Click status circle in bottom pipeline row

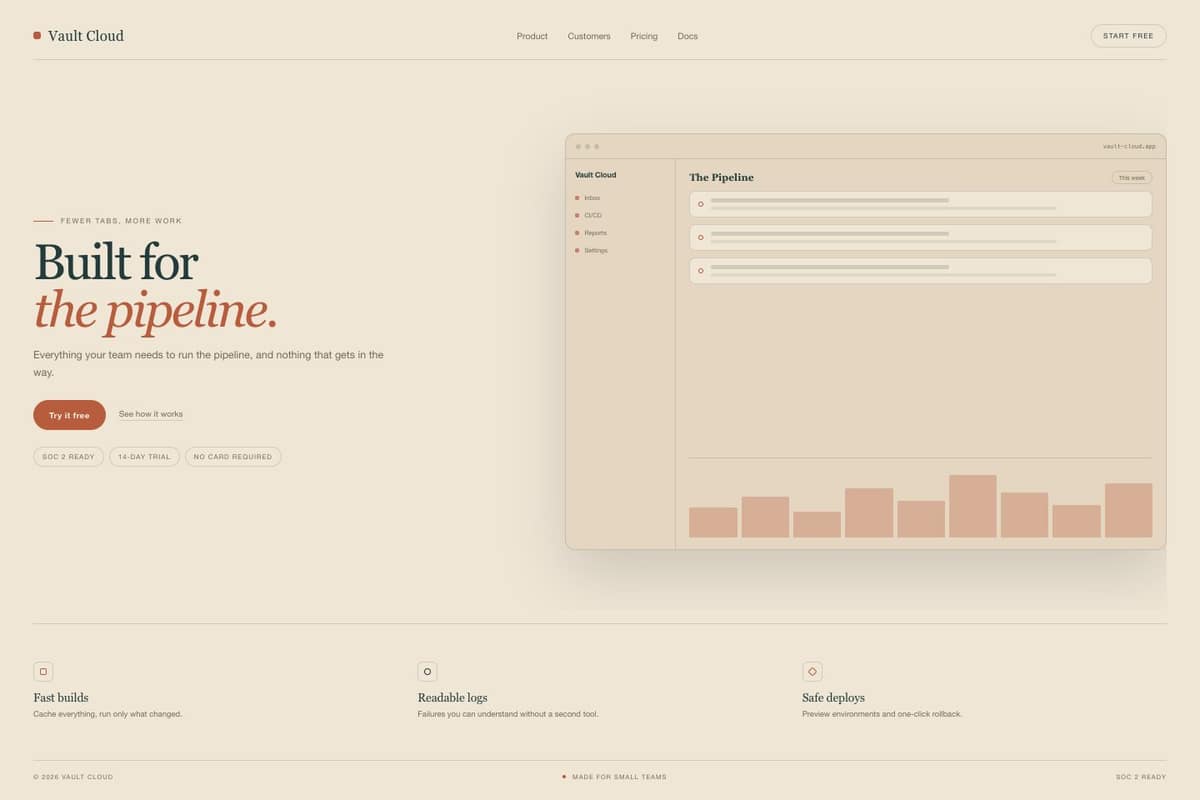pos(700,270)
